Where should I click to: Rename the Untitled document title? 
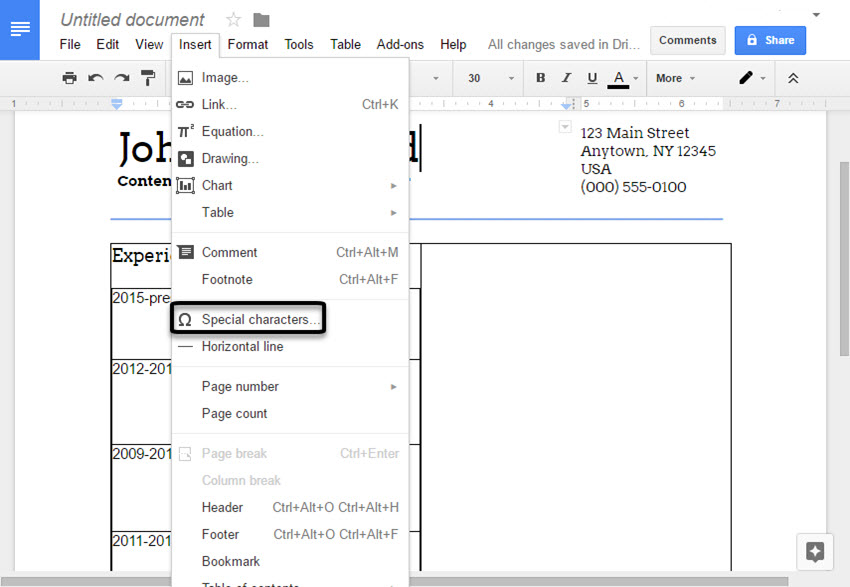click(x=132, y=20)
